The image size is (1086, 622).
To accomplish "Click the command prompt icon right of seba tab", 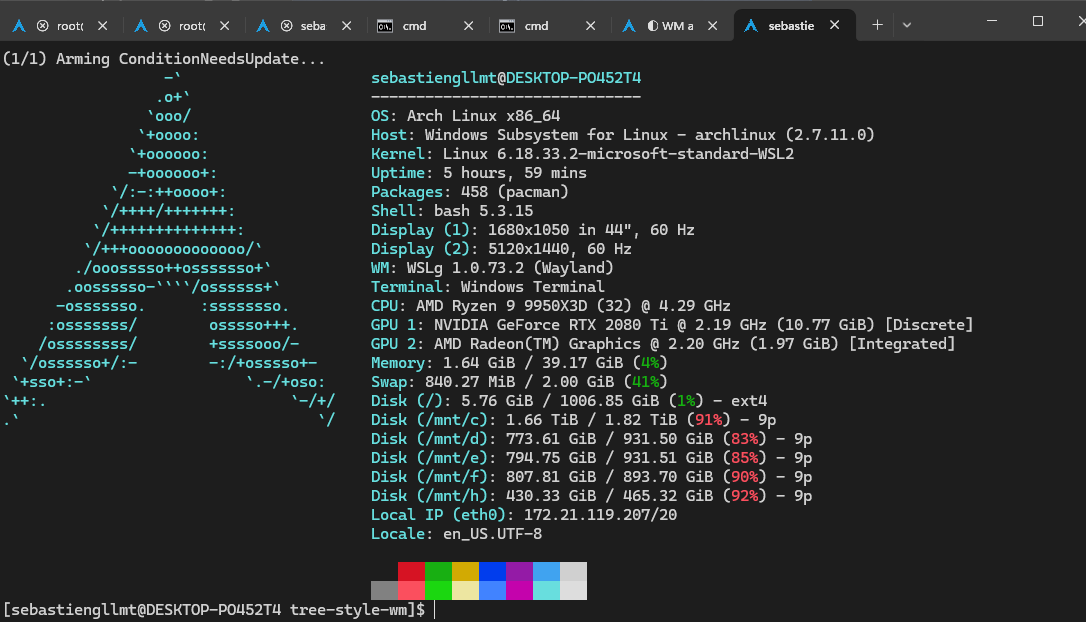I will pos(385,26).
